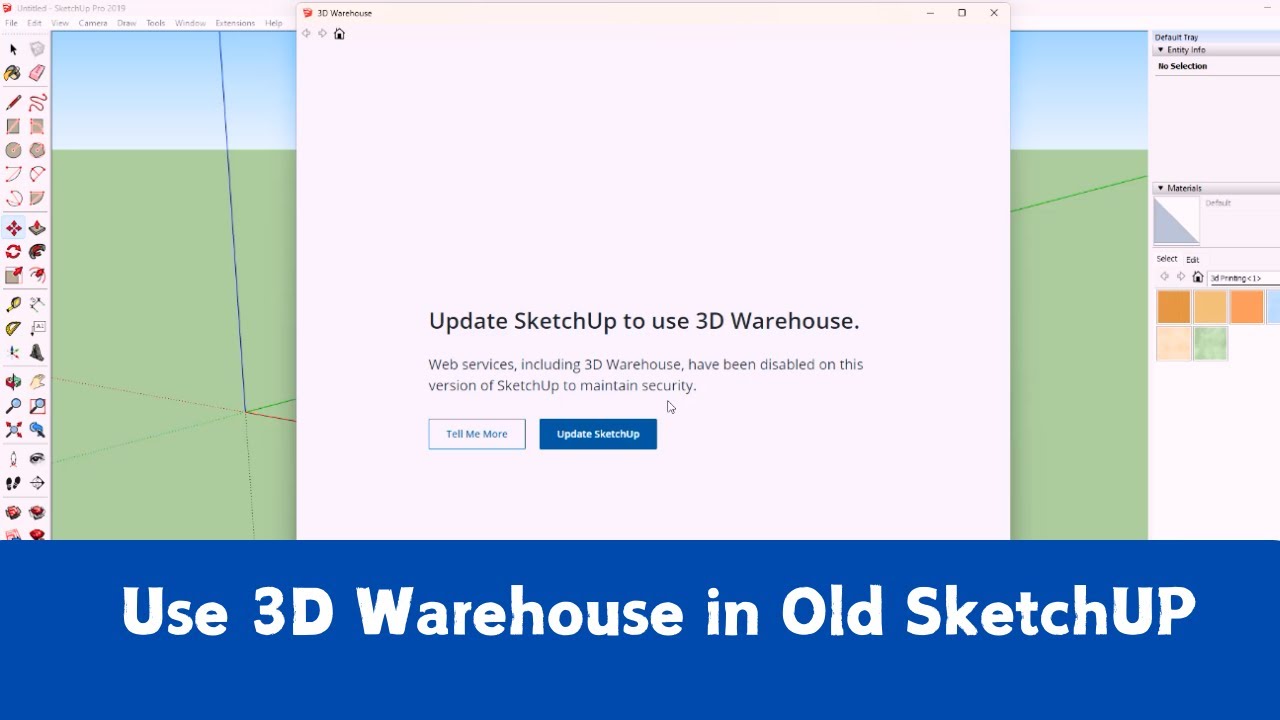Screen dimensions: 1280x720
Task: Close the 3D Warehouse window
Action: [x=994, y=13]
